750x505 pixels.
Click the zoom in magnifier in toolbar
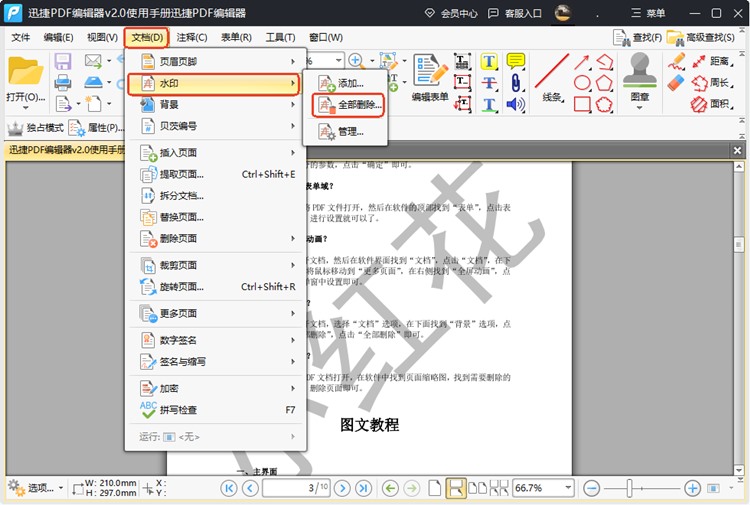click(x=355, y=60)
